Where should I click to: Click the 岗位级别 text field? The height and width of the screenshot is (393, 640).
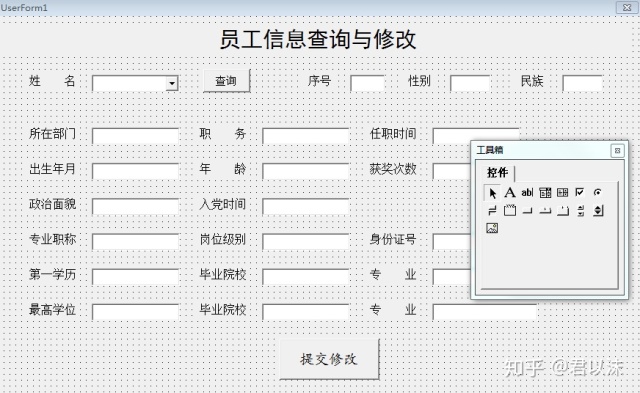click(x=305, y=242)
